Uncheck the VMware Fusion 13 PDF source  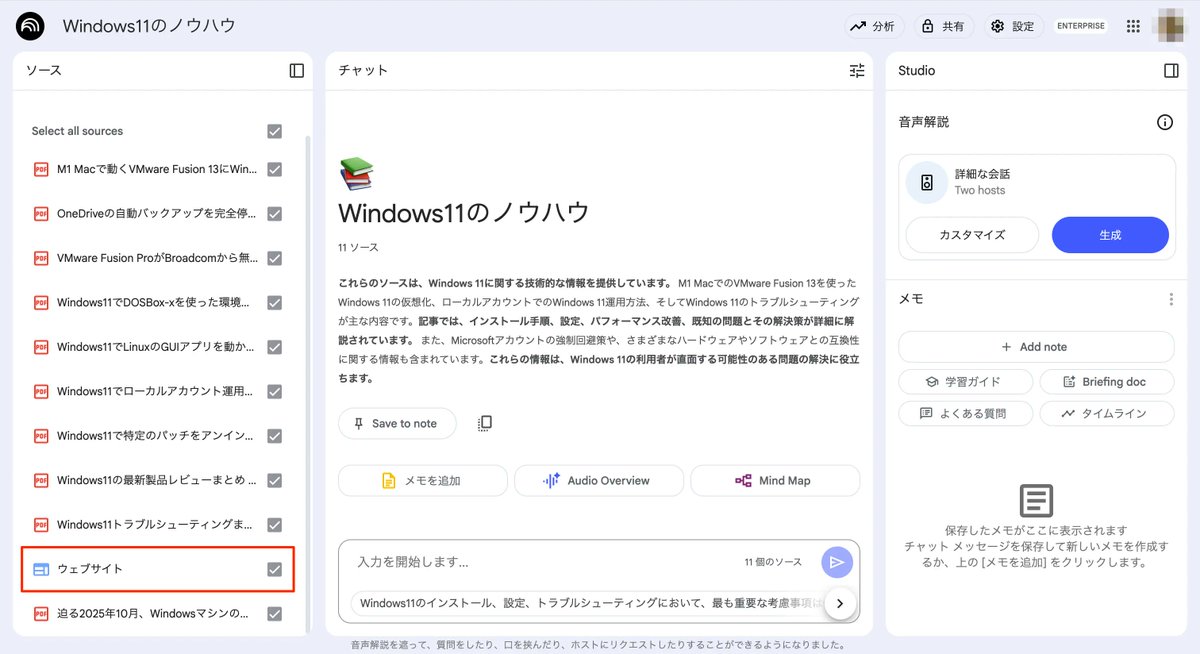[273, 169]
